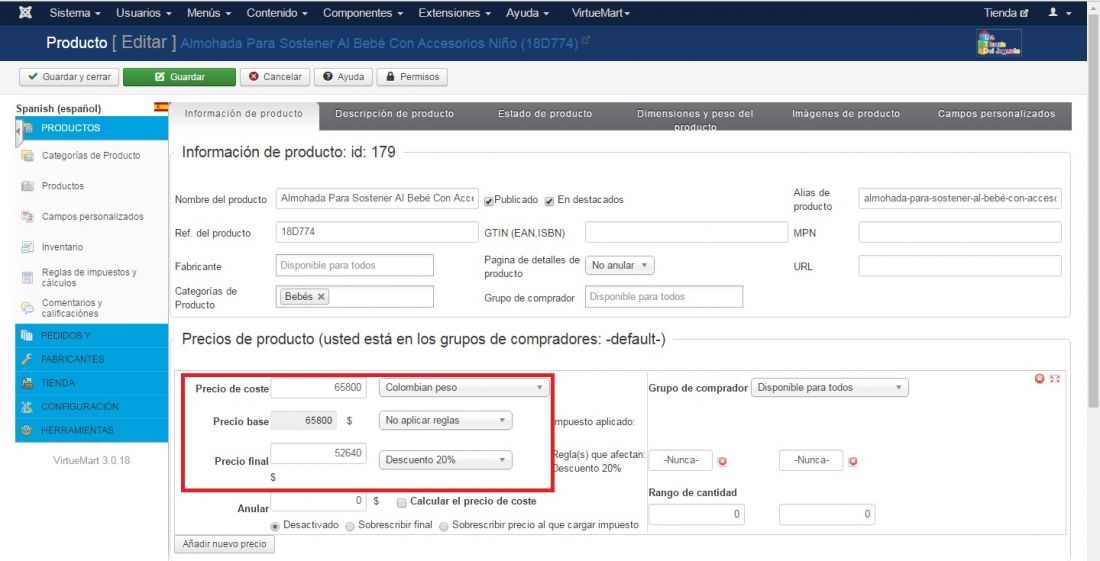Open the Descuento 20% dropdown
Screen dimensions: 1100x561
445,460
